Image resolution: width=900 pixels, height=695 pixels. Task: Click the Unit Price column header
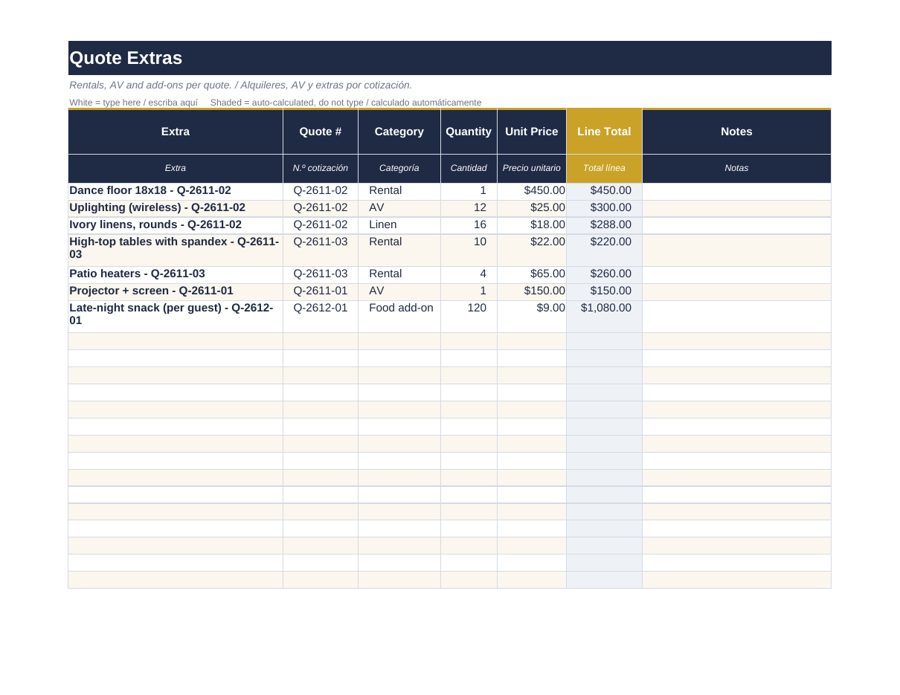pos(532,131)
